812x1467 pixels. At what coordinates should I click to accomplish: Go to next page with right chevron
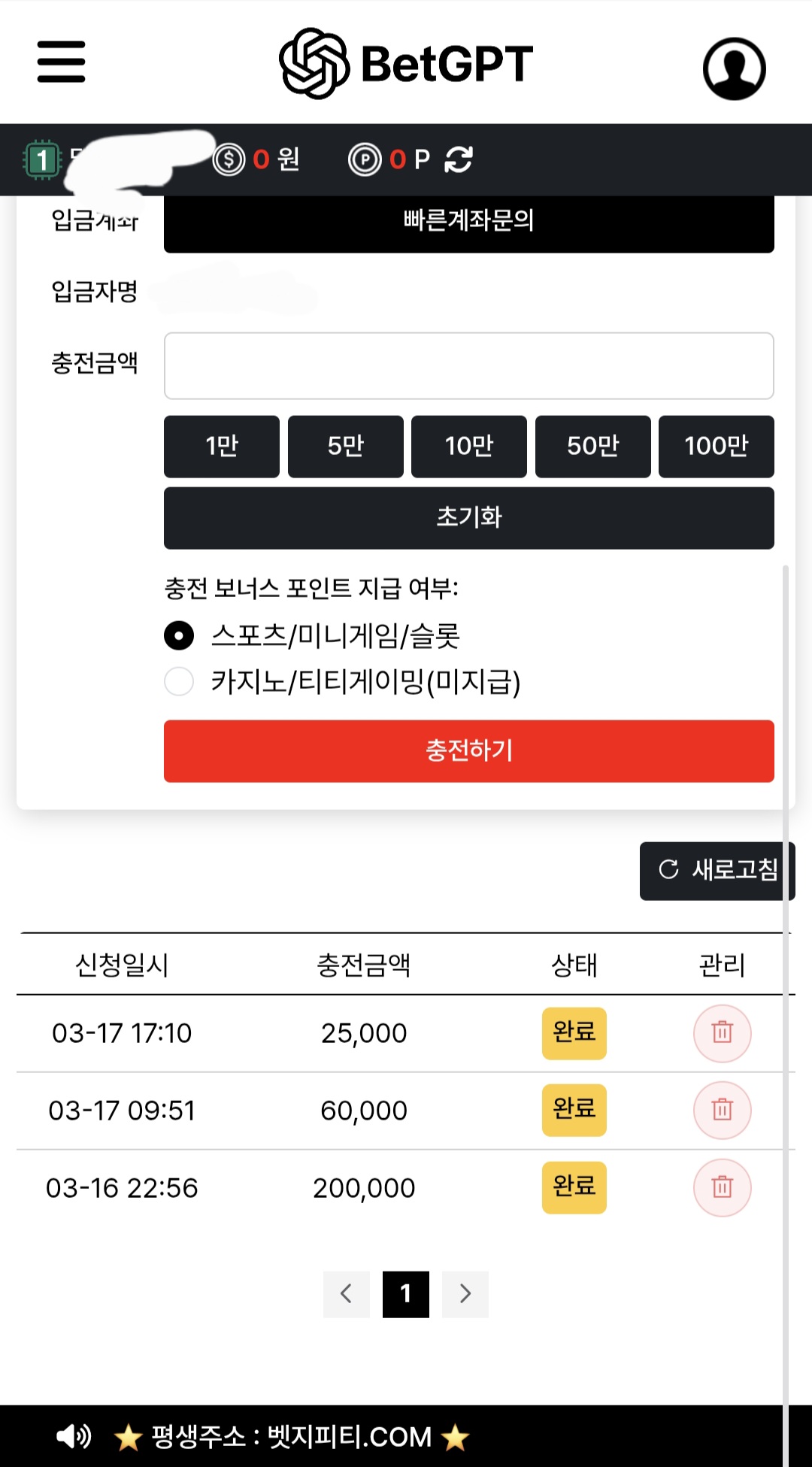tap(465, 1294)
